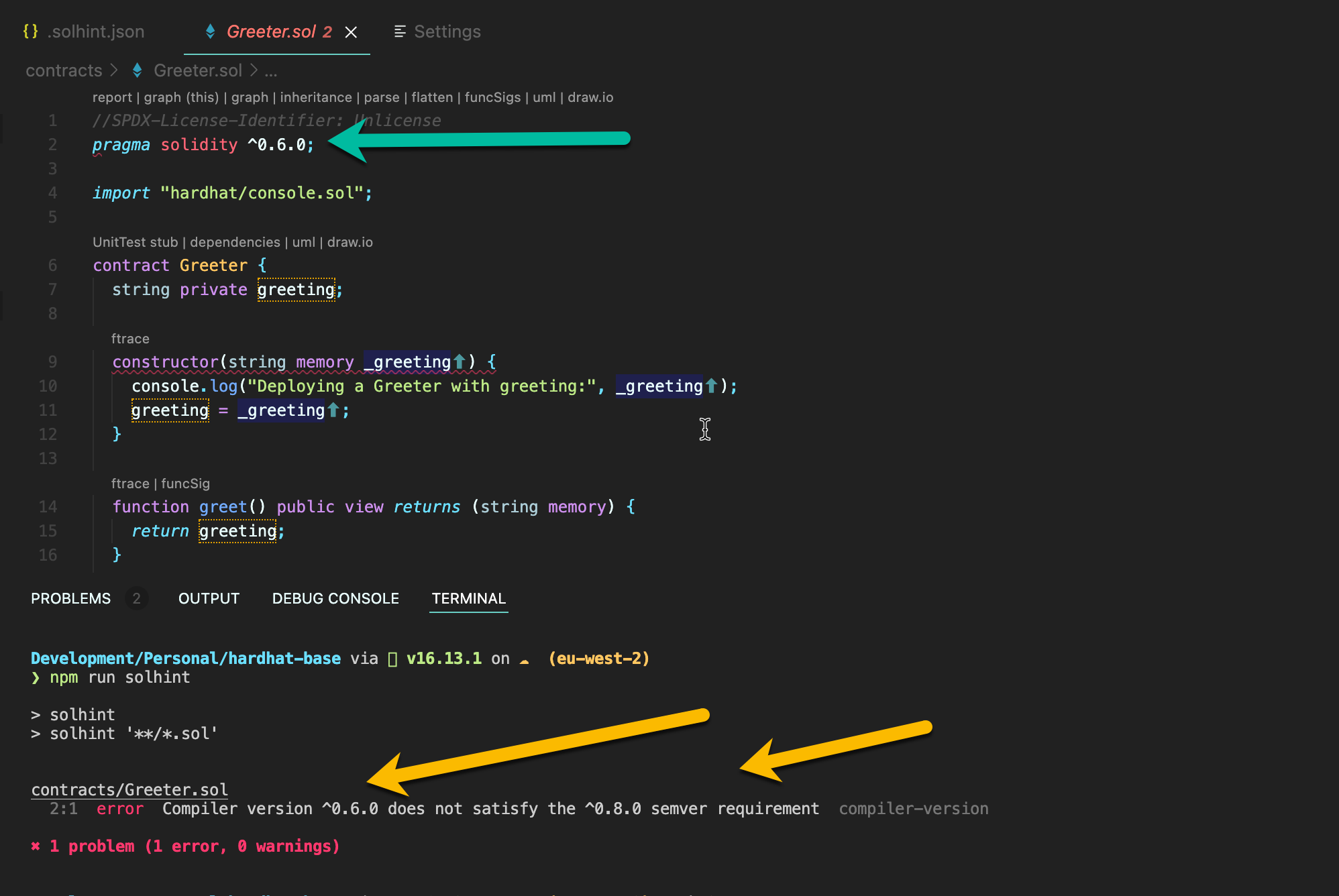Expand the ellipsis breadcrumb at the end
Viewport: 1339px width, 896px height.
(x=272, y=70)
